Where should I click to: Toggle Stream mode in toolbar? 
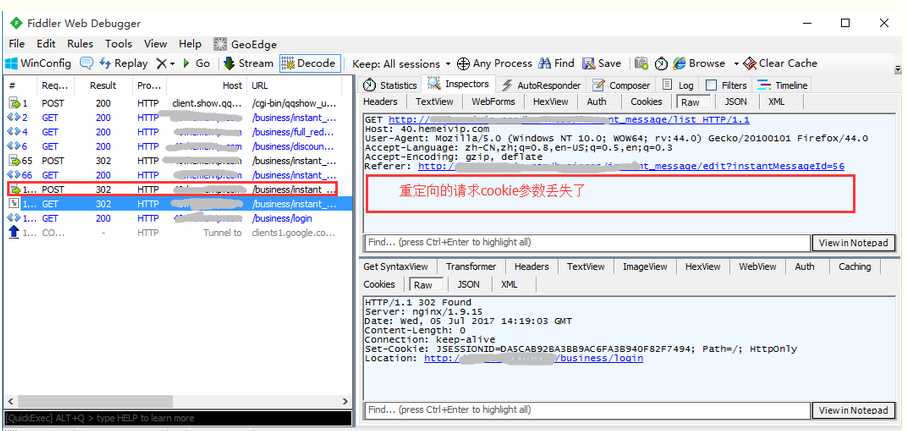click(x=248, y=64)
